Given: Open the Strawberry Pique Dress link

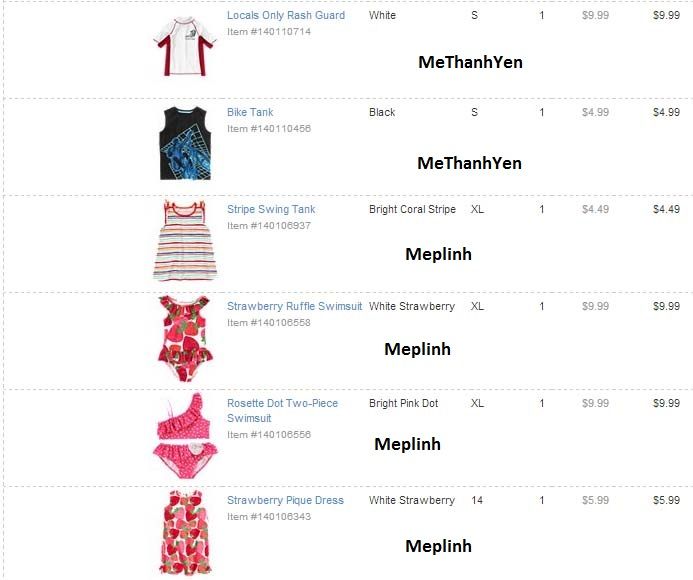Looking at the screenshot, I should [285, 500].
